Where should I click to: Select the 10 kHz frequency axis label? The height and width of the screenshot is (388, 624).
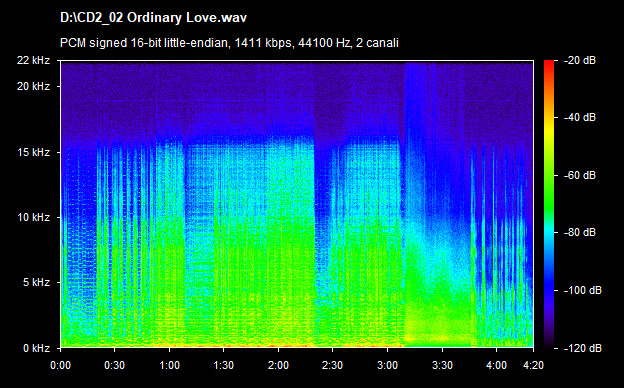(x=33, y=217)
